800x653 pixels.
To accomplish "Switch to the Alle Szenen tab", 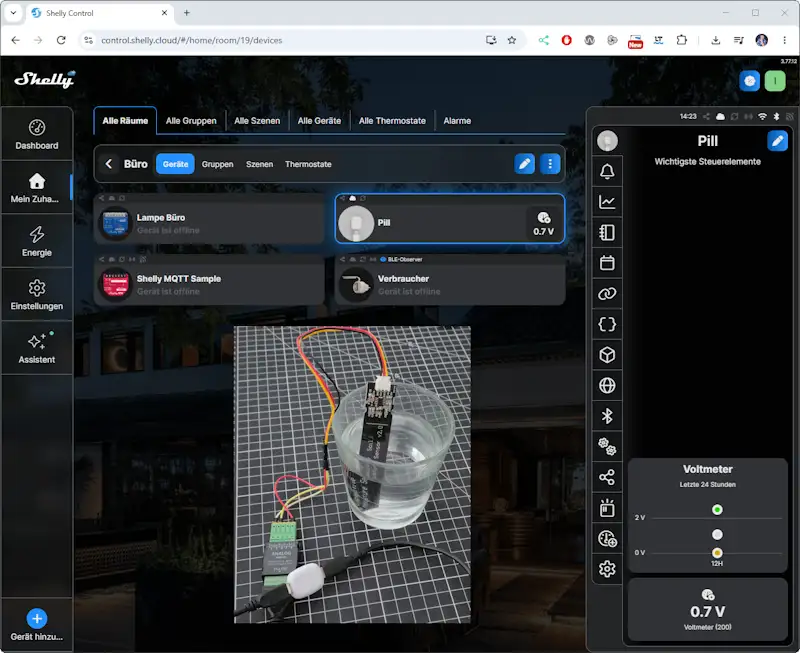I will 257,121.
